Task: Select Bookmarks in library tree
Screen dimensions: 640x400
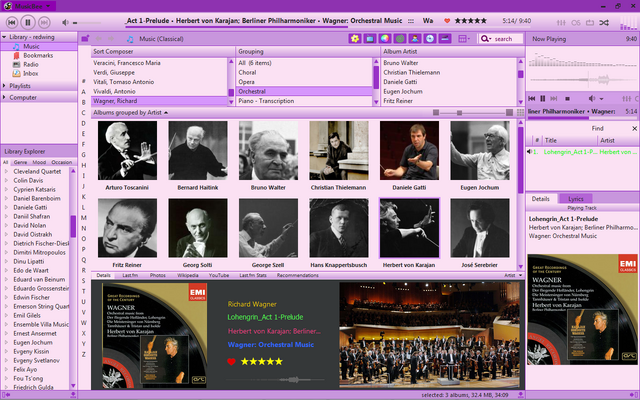Action: click(38, 56)
